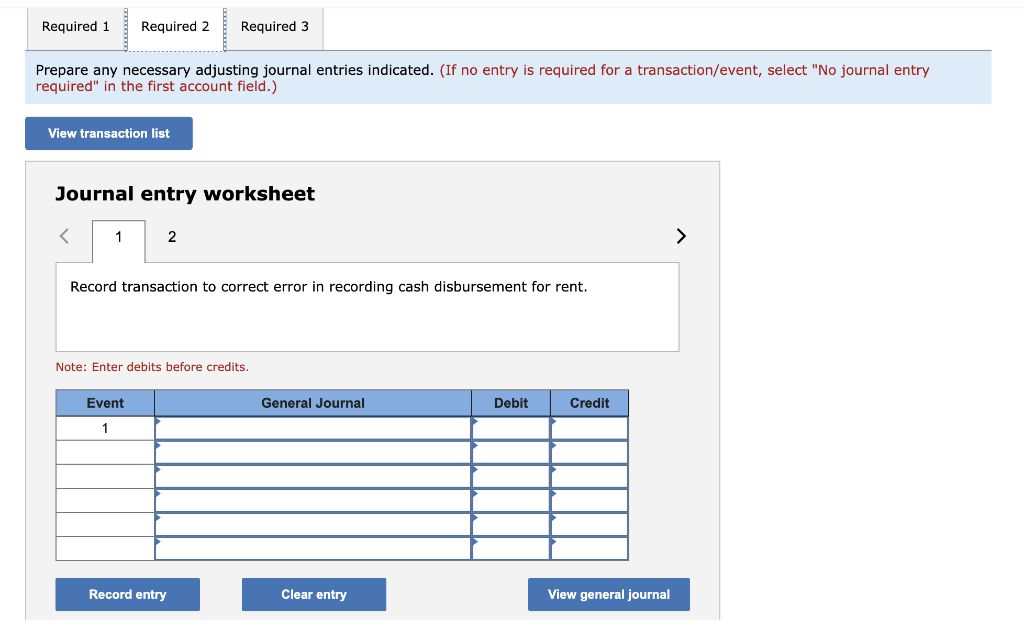Select journal entry worksheet tab 2
The width and height of the screenshot is (1024, 628).
pyautogui.click(x=172, y=237)
